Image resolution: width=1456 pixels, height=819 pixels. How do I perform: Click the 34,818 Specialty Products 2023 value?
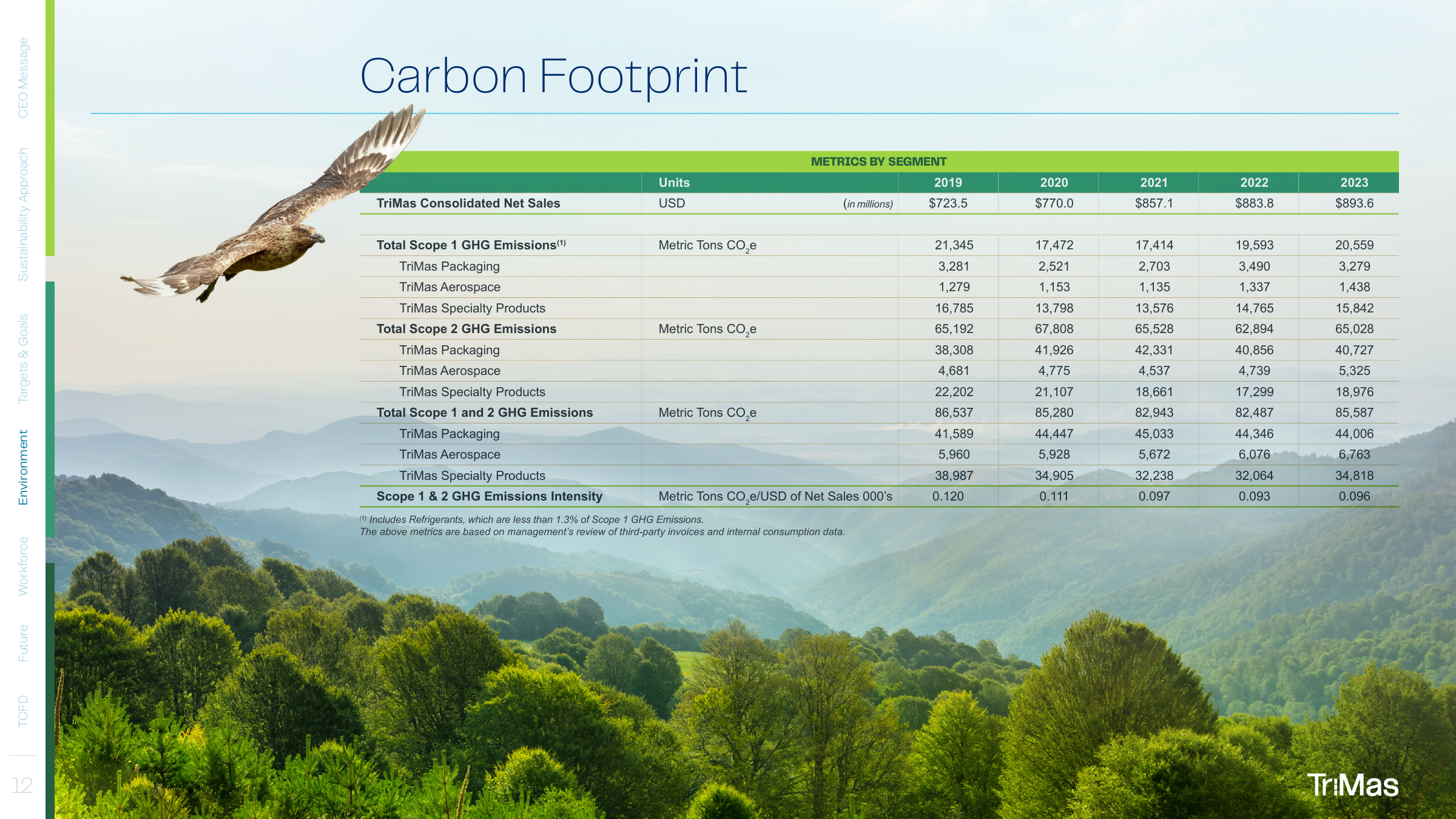(x=1354, y=476)
